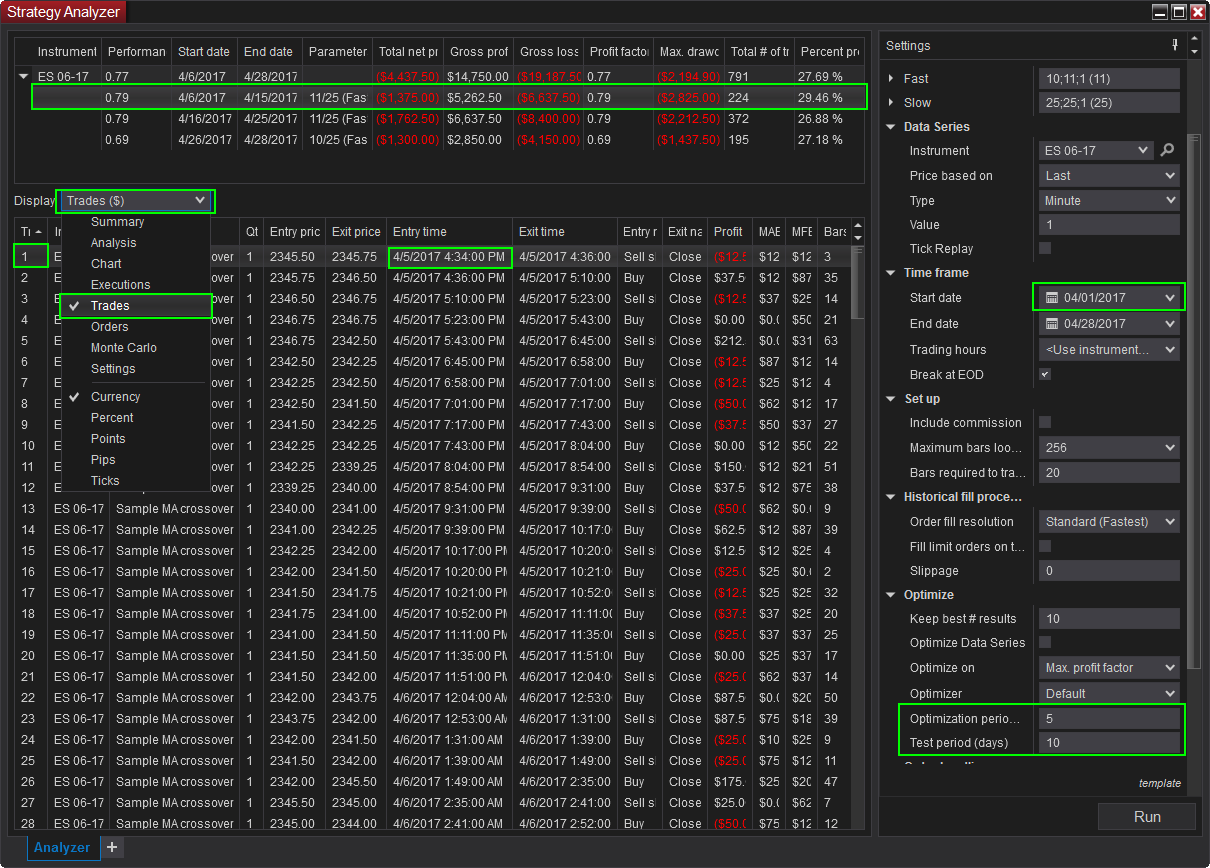Click the instrument search magnifier icon
This screenshot has height=868, width=1210.
coord(1167,151)
